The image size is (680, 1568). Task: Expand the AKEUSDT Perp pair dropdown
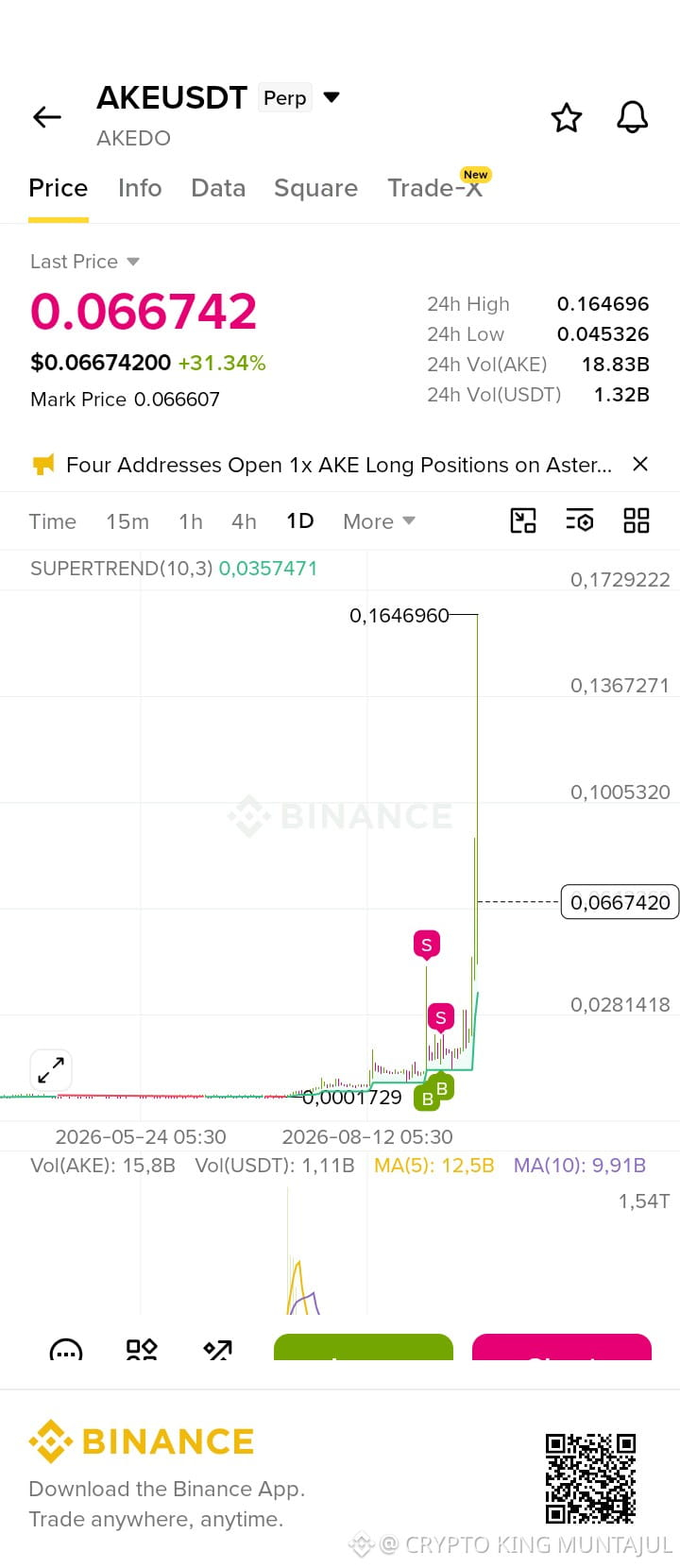[x=331, y=97]
